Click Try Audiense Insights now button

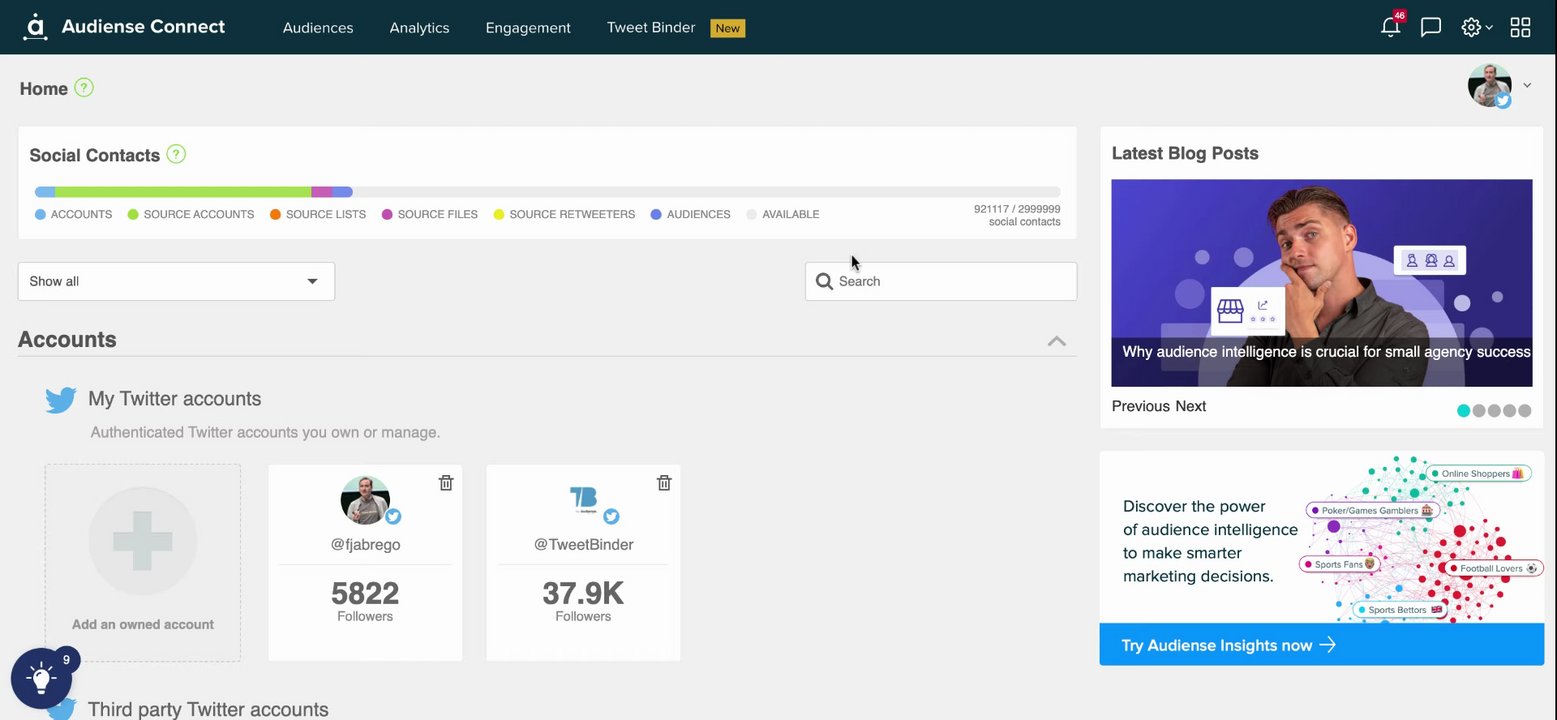coord(1322,645)
